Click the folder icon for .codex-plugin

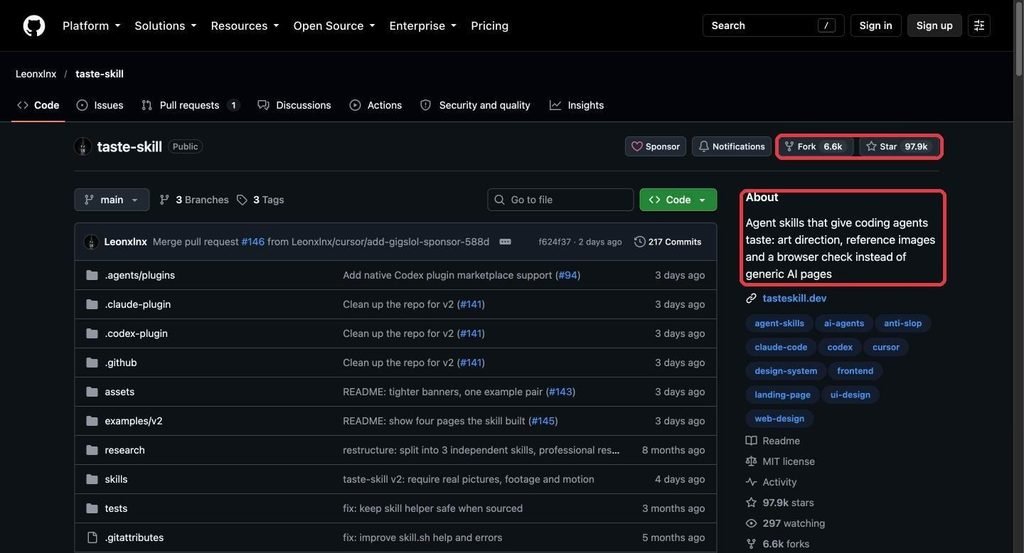(92, 334)
